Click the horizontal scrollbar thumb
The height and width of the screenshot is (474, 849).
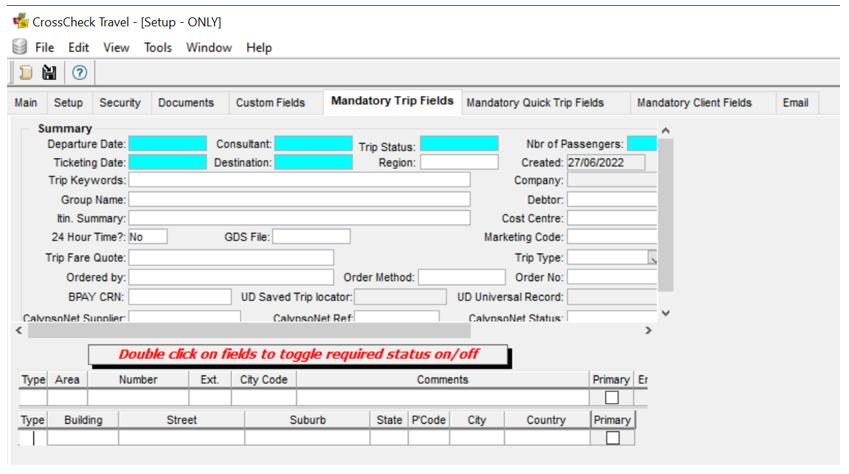[x=249, y=330]
